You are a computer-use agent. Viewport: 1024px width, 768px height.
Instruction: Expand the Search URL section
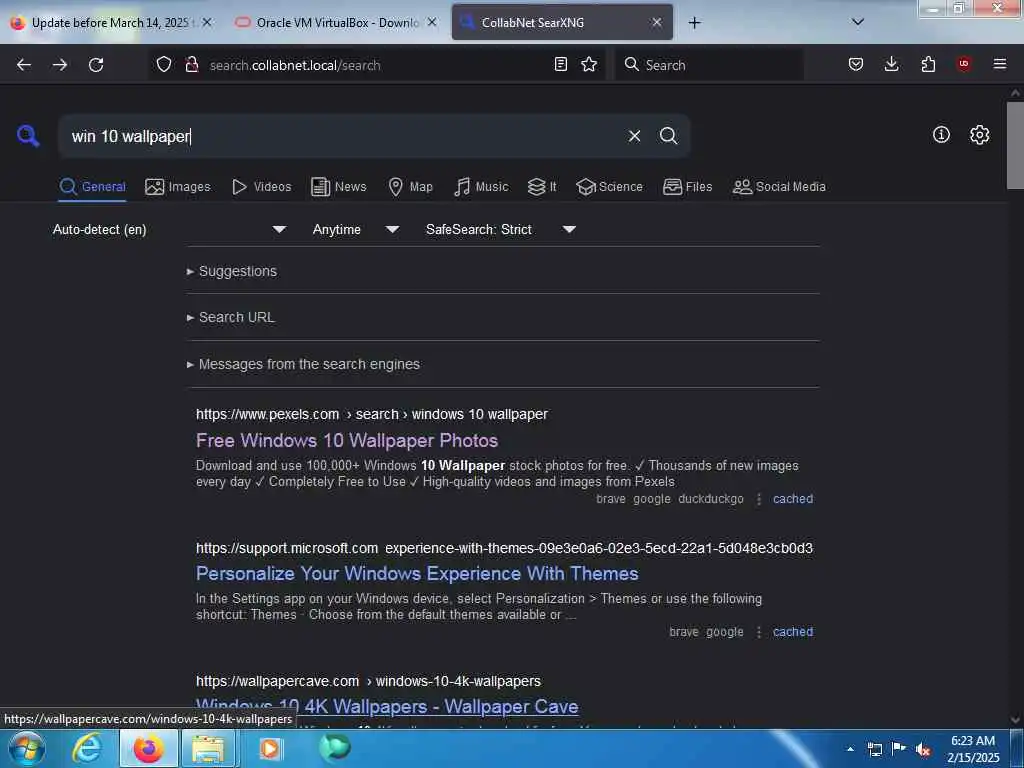coord(231,317)
